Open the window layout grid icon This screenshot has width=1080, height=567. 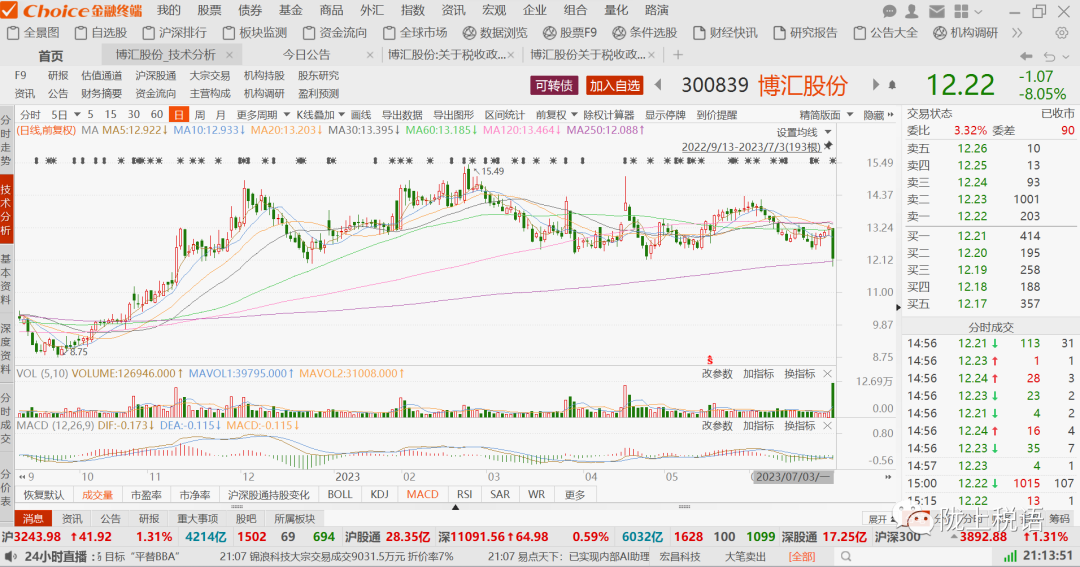[x=961, y=11]
